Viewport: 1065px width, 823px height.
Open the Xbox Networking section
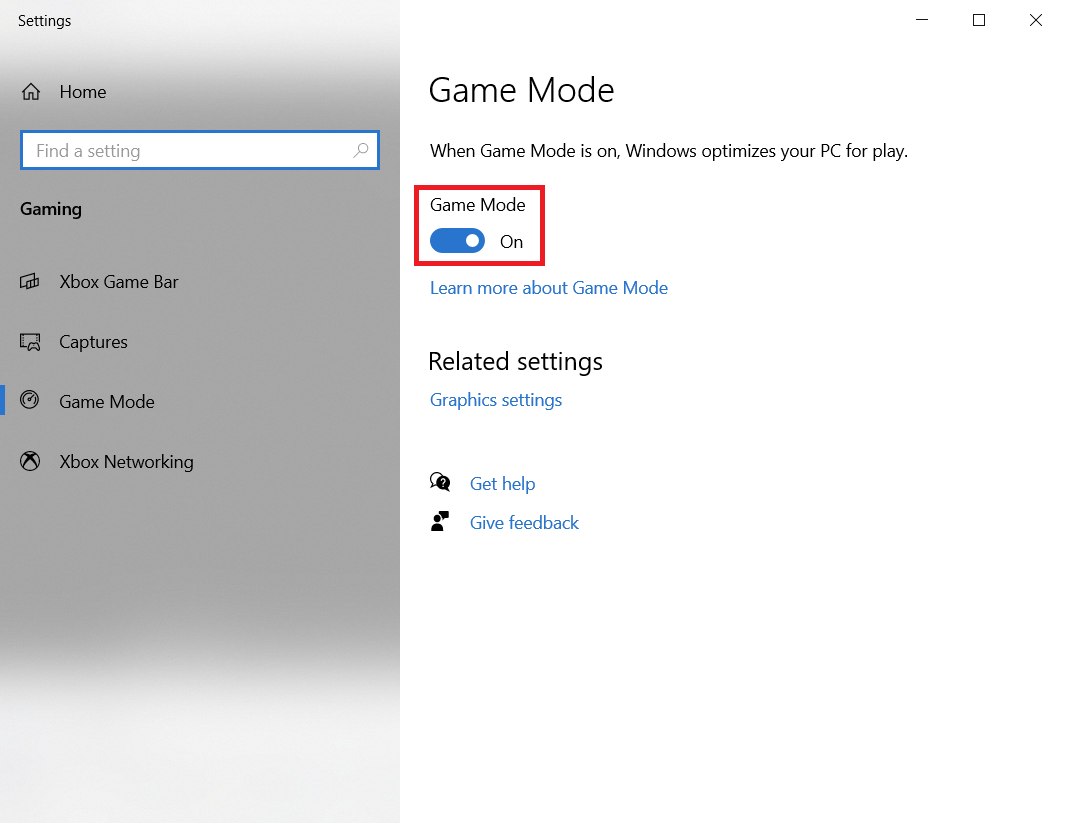coord(126,462)
